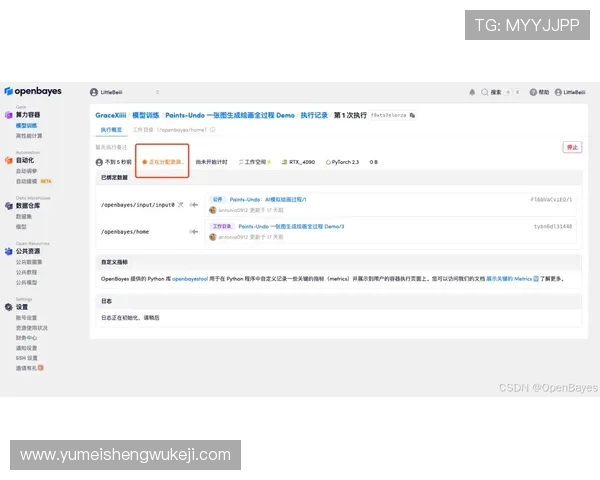Open the Points-Undo Demo breadcrumb link
Screen dimensions: 600x480
(x=230, y=115)
